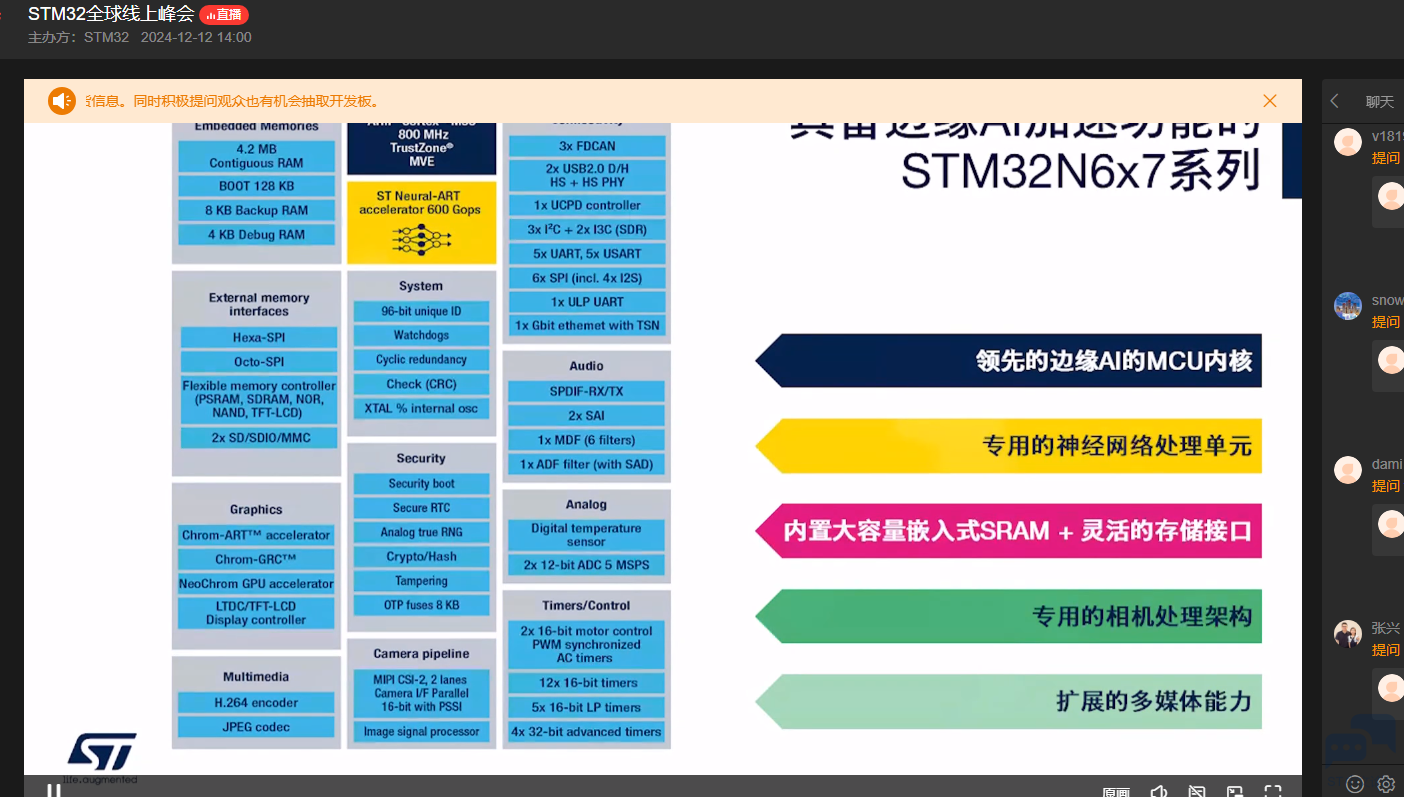This screenshot has width=1404, height=797.
Task: Pause the live video playback
Action: (54, 791)
